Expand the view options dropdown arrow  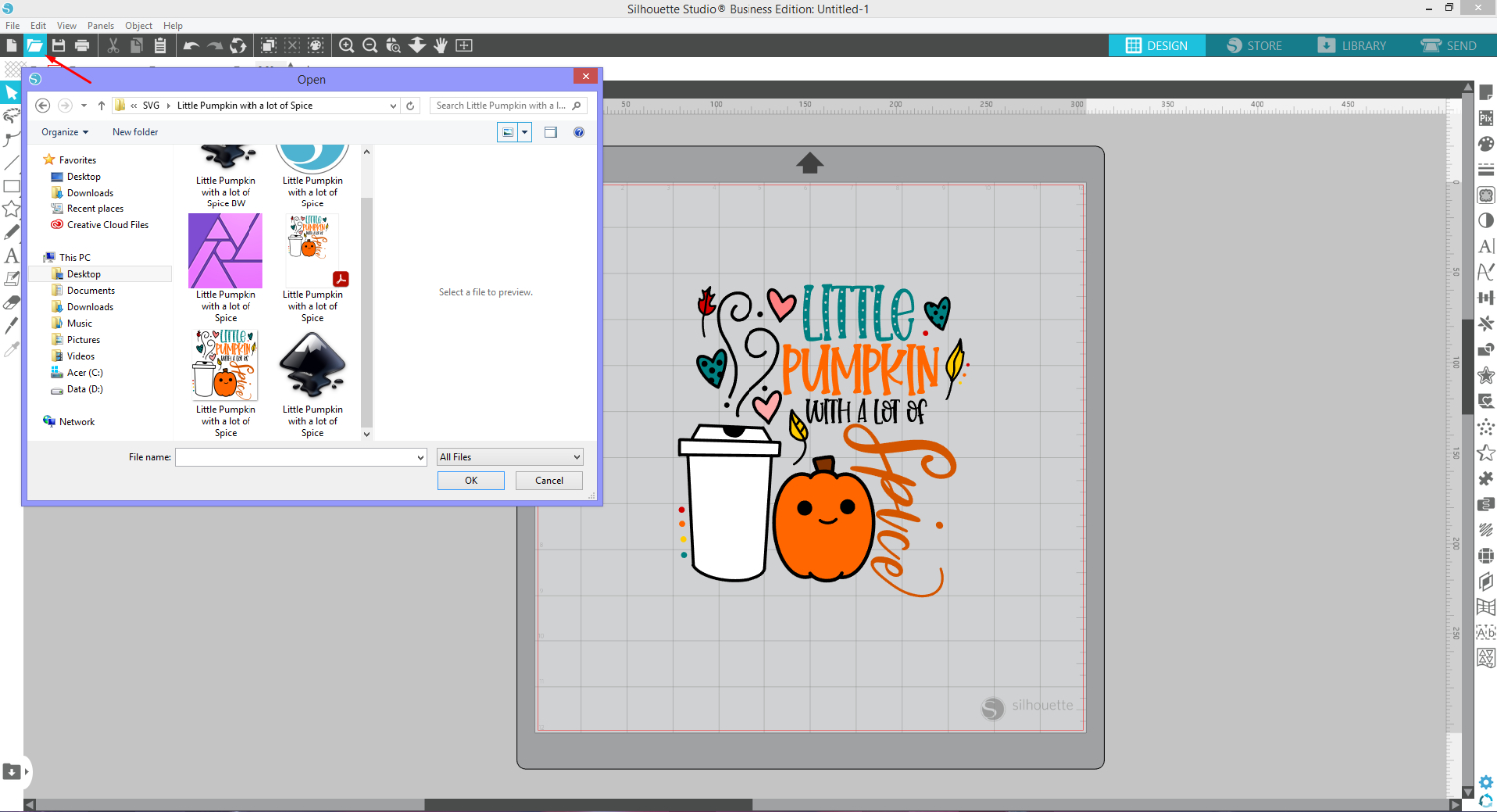pyautogui.click(x=524, y=132)
